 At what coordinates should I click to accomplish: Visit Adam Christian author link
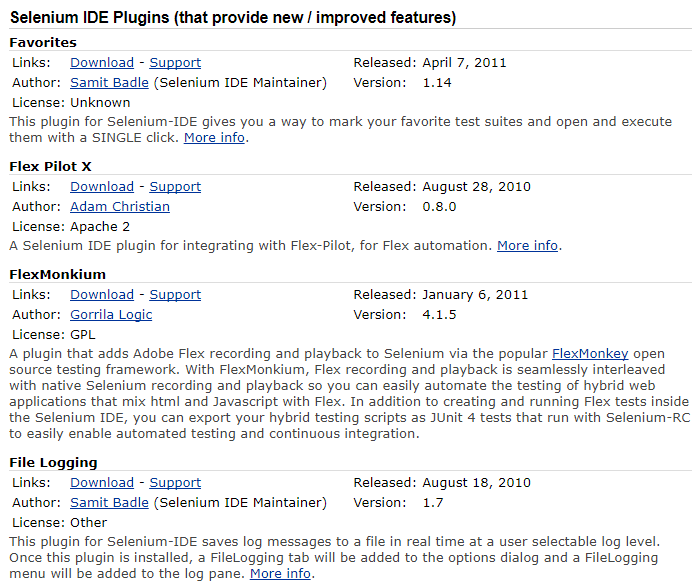point(119,206)
